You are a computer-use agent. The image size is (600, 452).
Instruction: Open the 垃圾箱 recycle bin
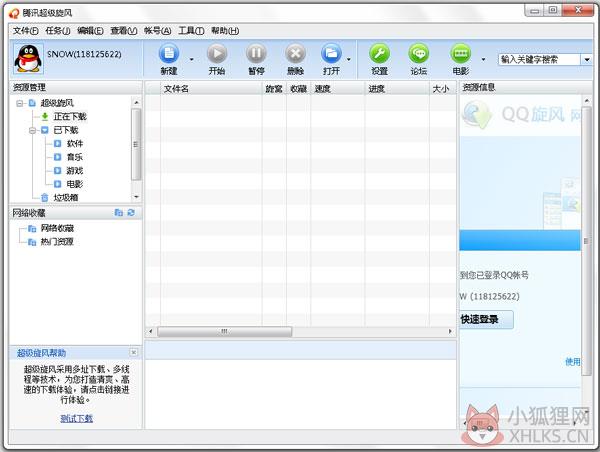click(x=66, y=197)
